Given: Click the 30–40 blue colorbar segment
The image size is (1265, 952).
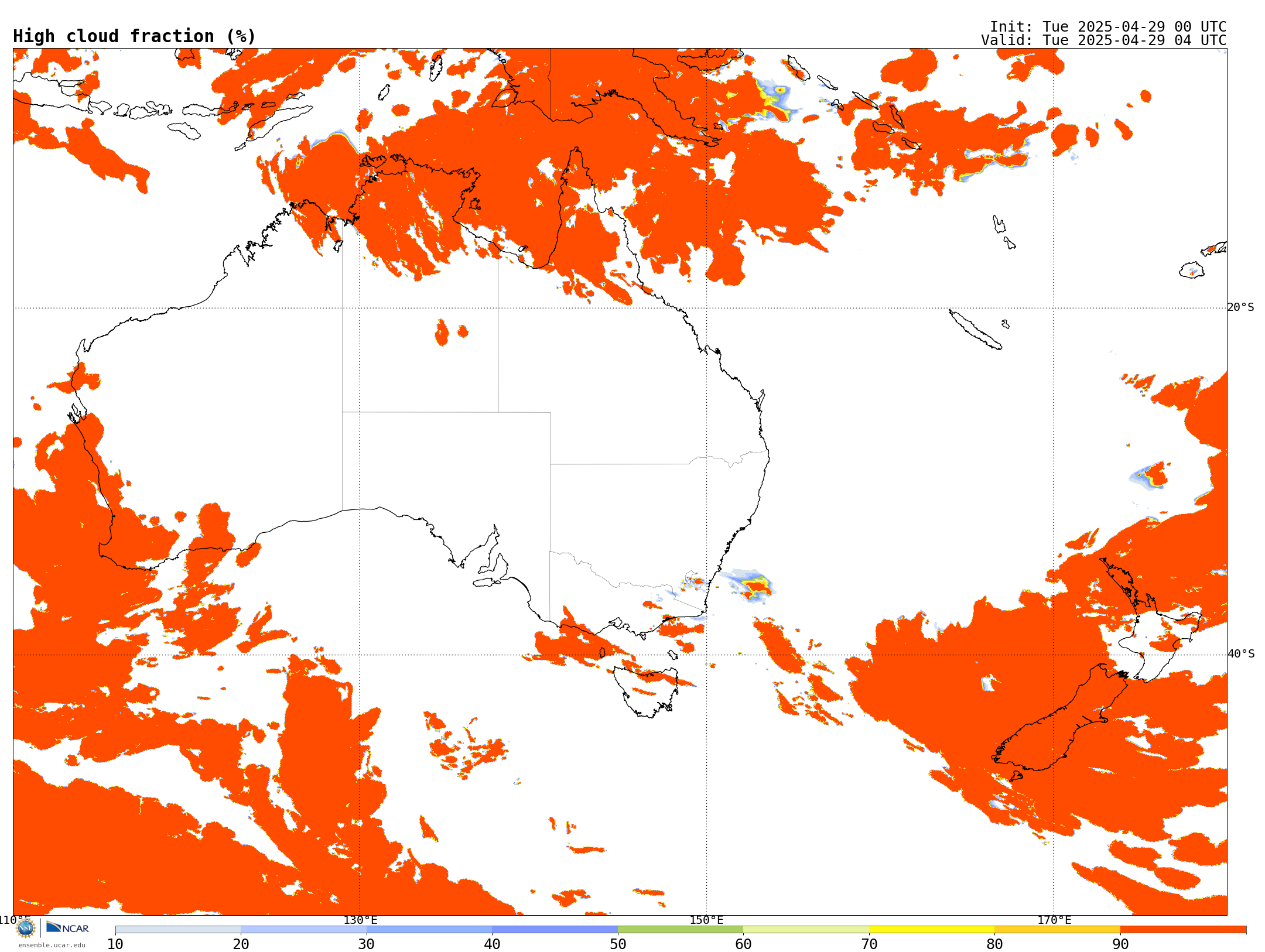Looking at the screenshot, I should 429,930.
